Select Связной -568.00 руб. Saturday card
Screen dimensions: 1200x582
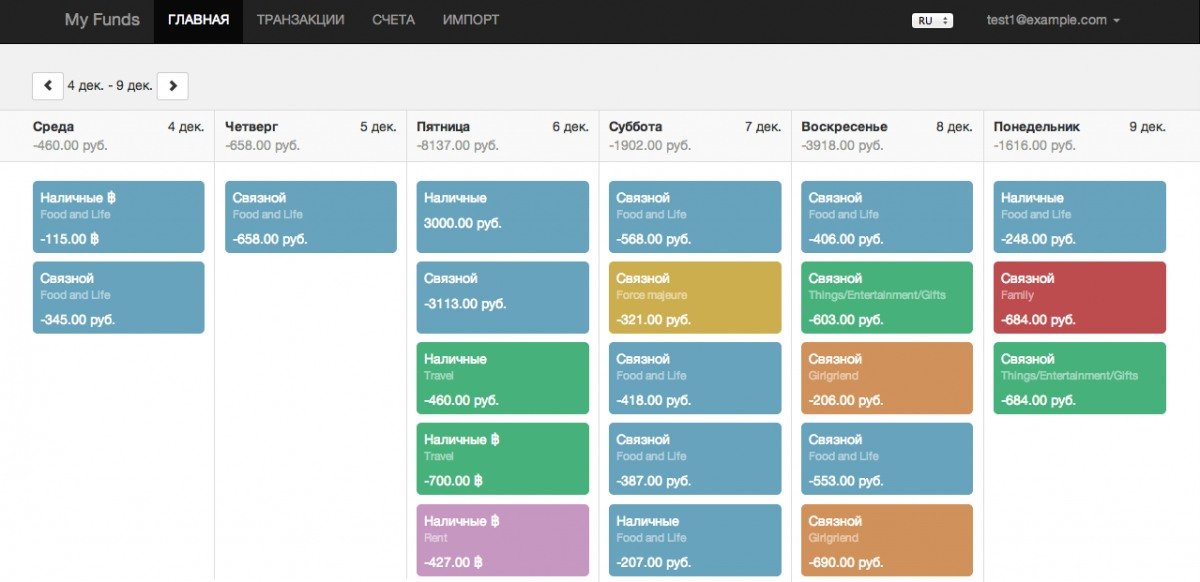coord(695,217)
